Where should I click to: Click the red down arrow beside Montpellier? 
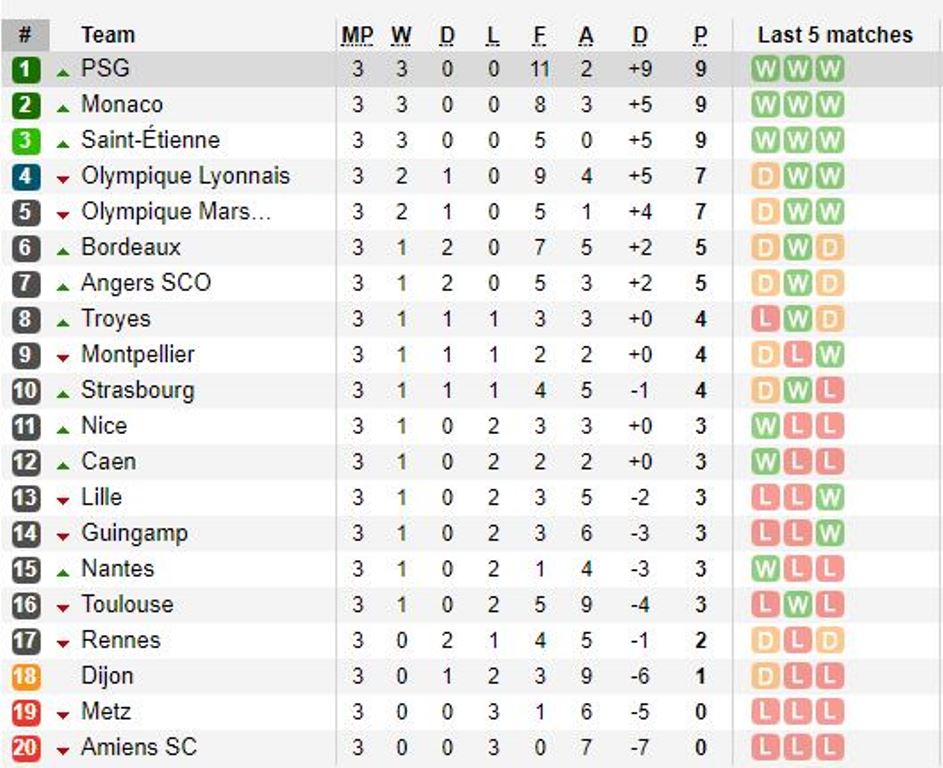pyautogui.click(x=63, y=358)
